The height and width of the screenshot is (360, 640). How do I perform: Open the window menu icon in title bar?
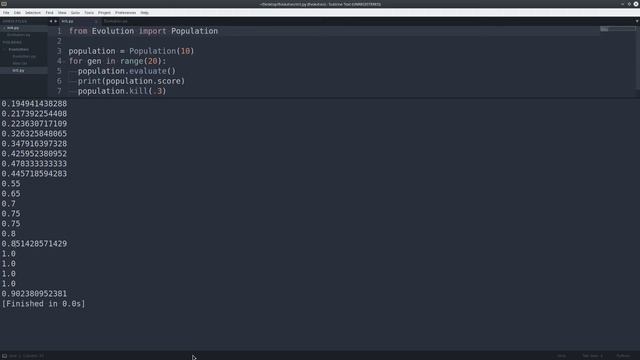click(x=4, y=4)
